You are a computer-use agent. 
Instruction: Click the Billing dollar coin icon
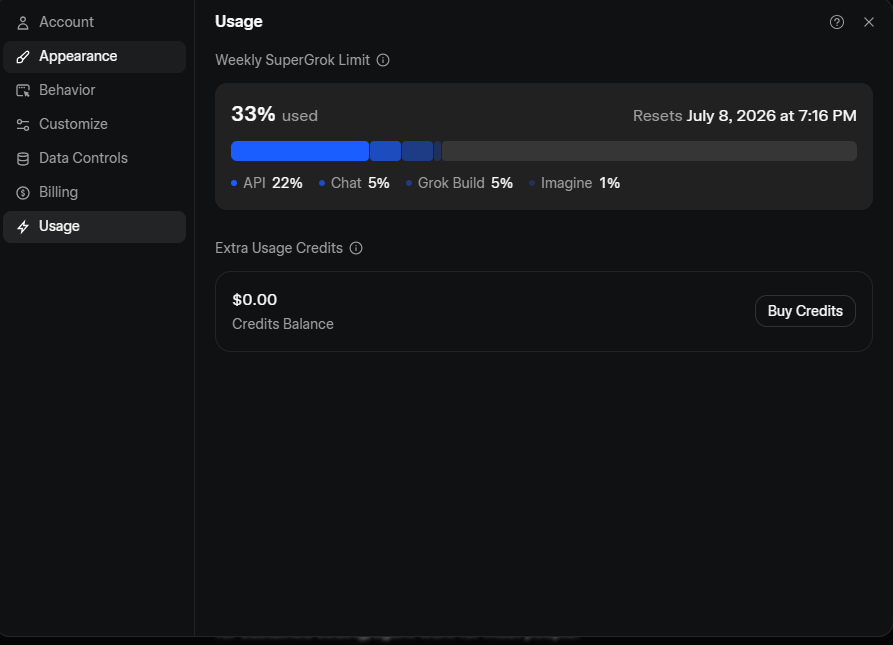point(23,193)
